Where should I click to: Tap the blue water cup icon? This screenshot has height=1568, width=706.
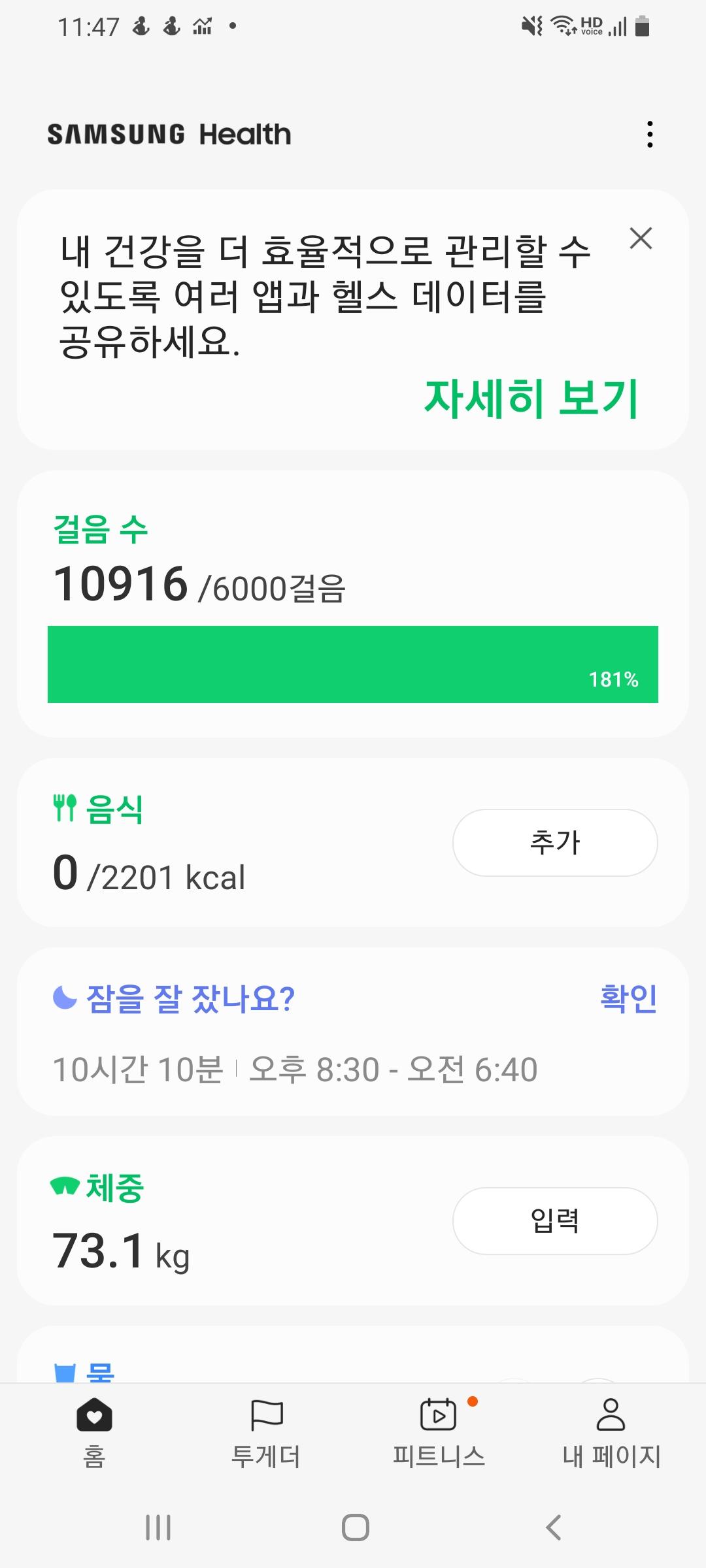click(x=65, y=1371)
